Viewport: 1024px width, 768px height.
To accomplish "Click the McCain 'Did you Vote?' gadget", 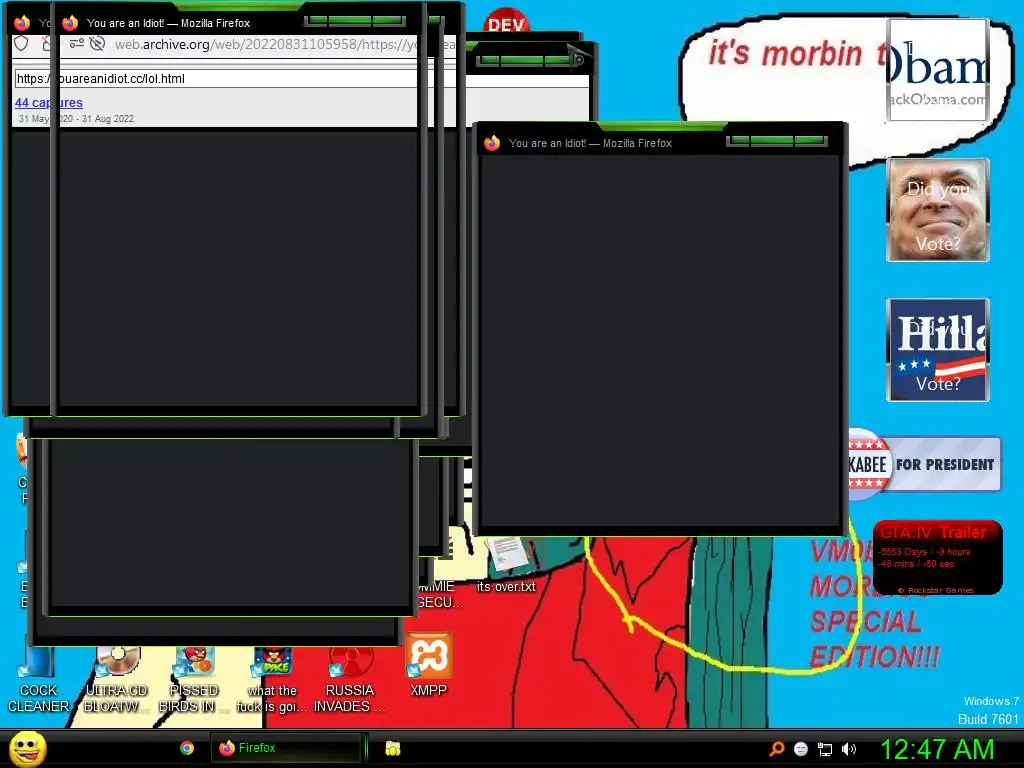I will (x=938, y=210).
